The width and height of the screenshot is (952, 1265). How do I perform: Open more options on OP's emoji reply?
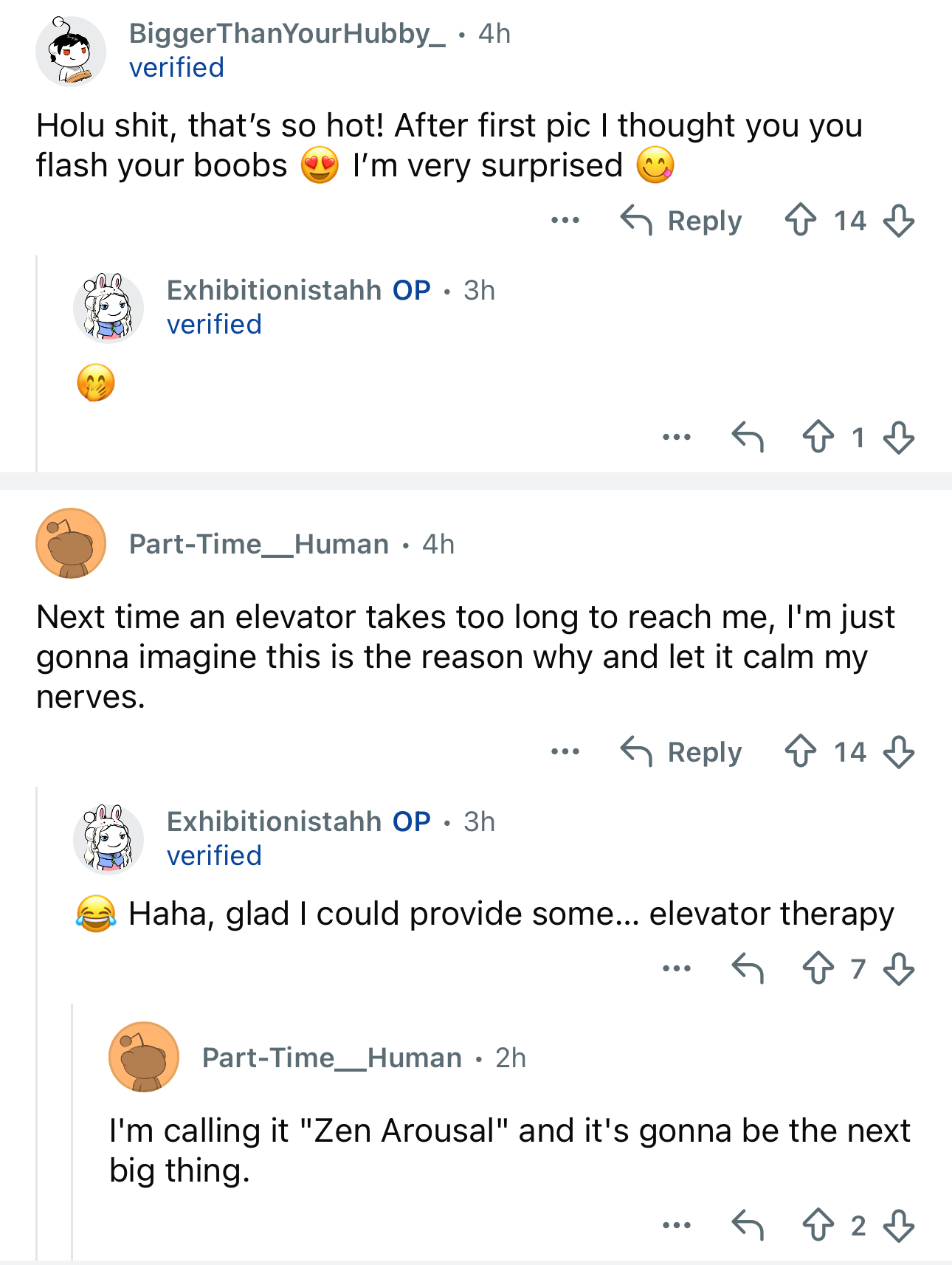click(677, 437)
